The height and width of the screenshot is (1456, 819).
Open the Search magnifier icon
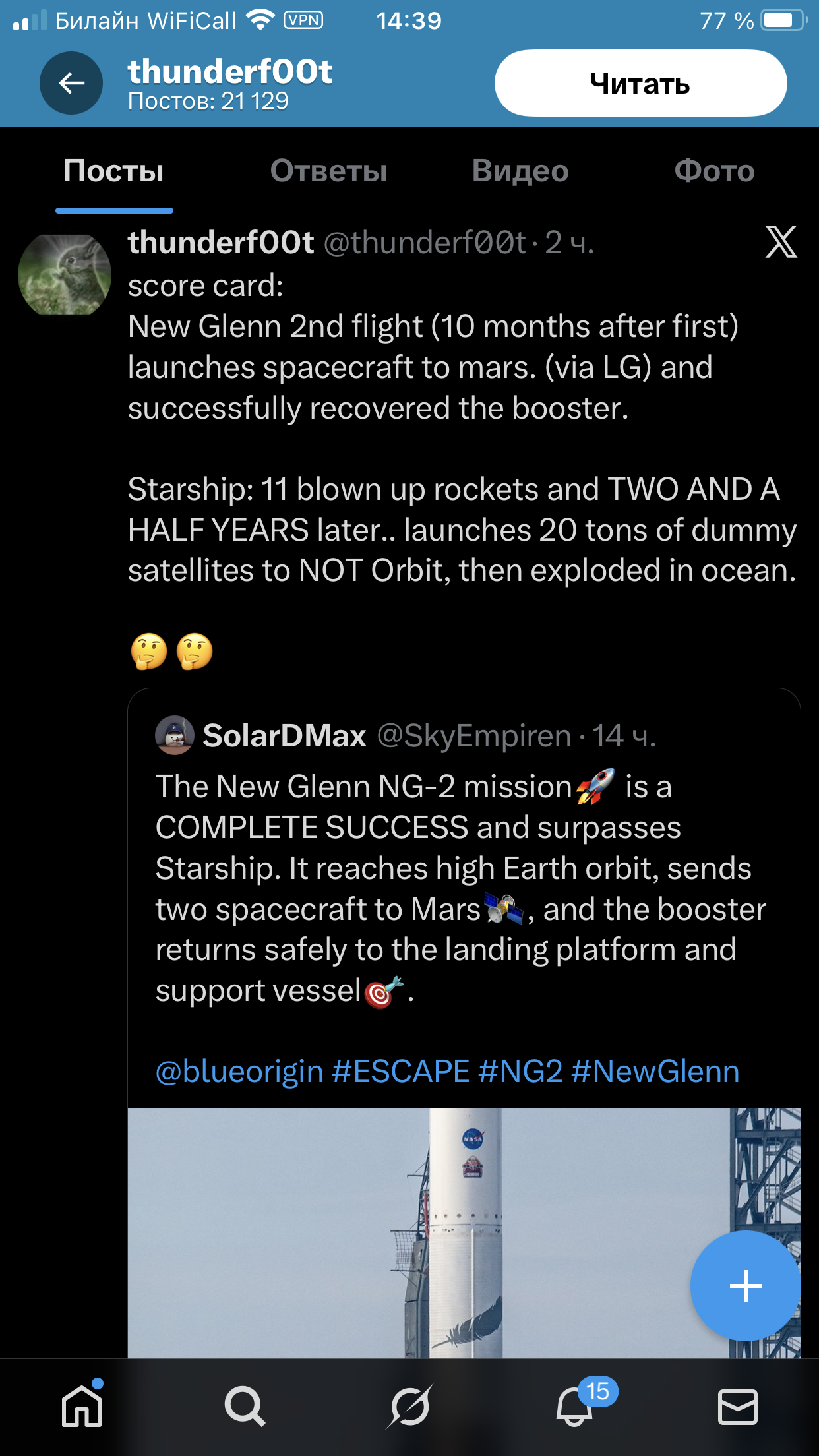pyautogui.click(x=245, y=1406)
